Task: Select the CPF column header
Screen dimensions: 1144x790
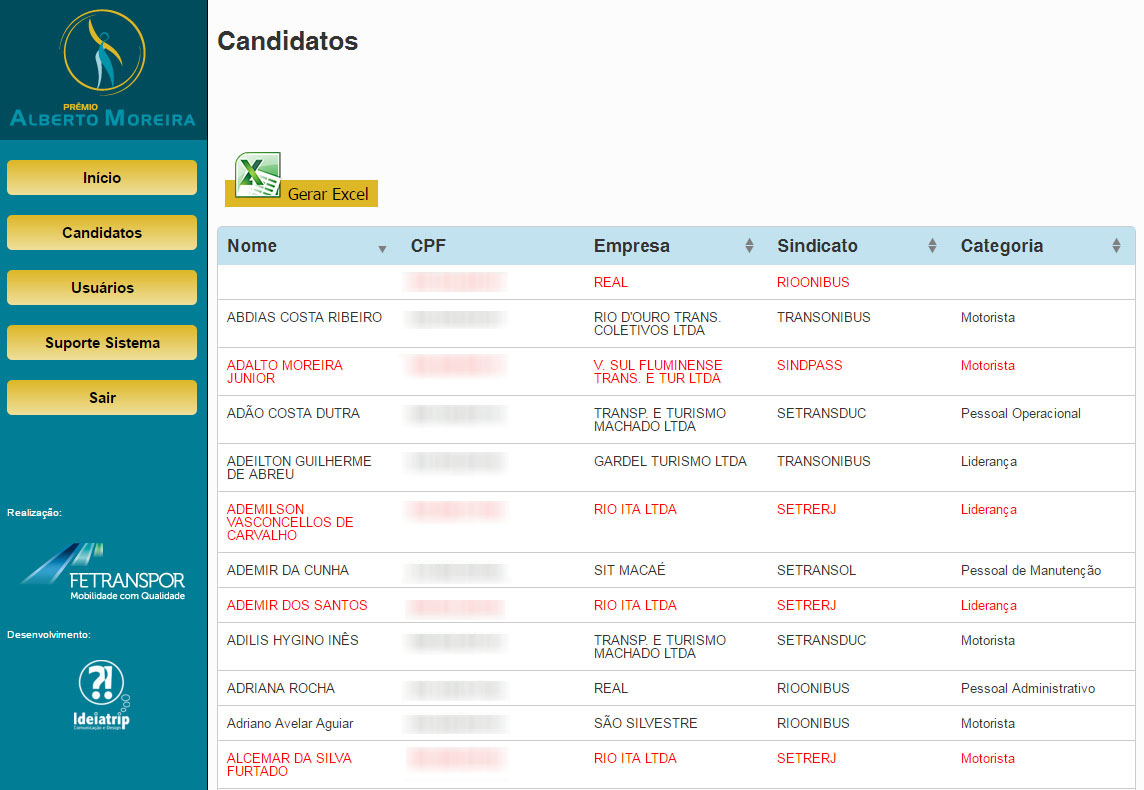Action: 428,246
